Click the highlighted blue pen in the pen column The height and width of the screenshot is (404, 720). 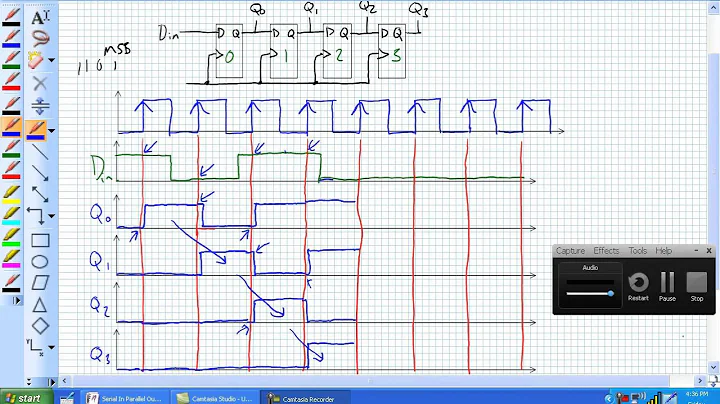click(x=11, y=126)
